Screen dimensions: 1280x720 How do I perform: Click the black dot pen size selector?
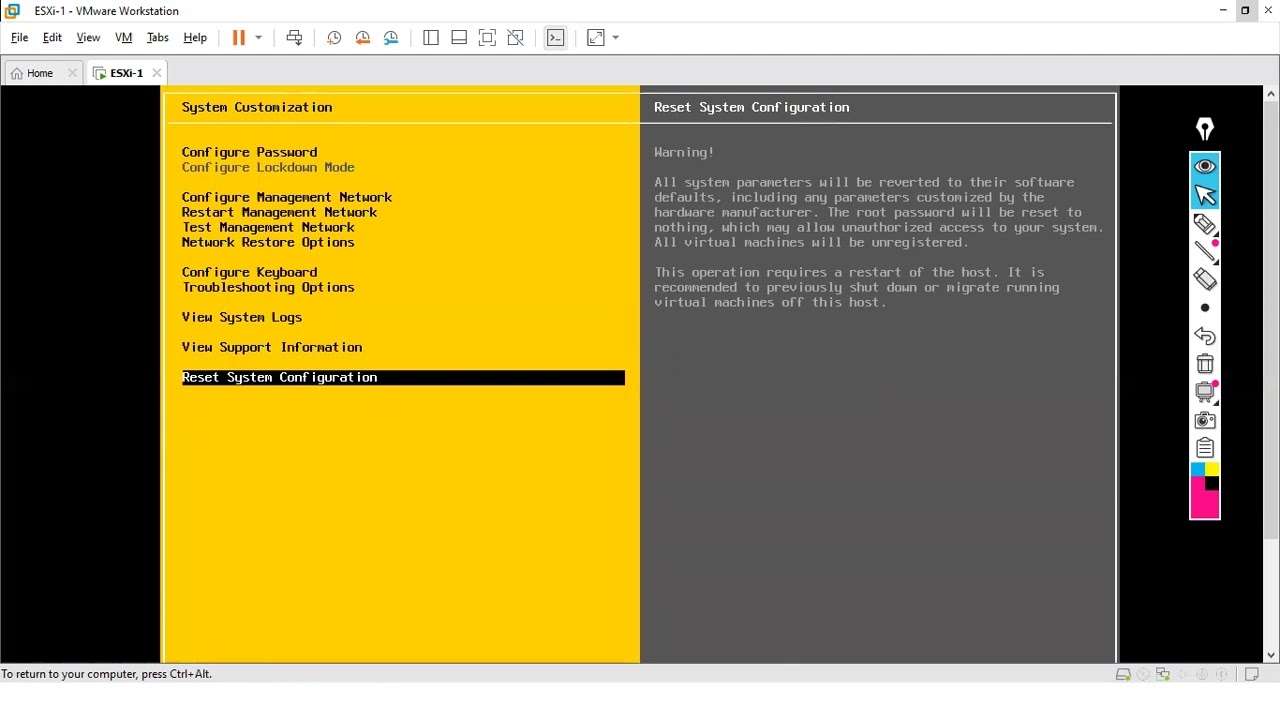coord(1204,308)
